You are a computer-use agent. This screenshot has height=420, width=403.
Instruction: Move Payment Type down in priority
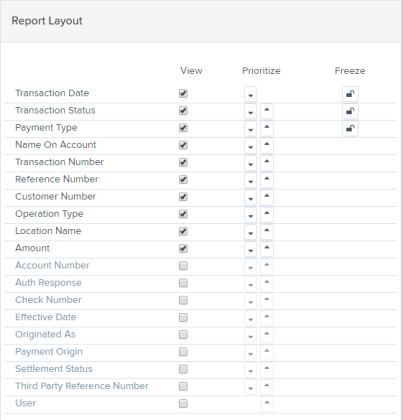250,129
